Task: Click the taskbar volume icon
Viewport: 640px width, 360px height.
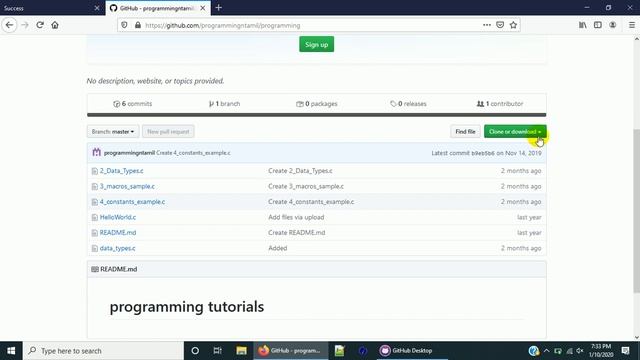Action: (580, 351)
